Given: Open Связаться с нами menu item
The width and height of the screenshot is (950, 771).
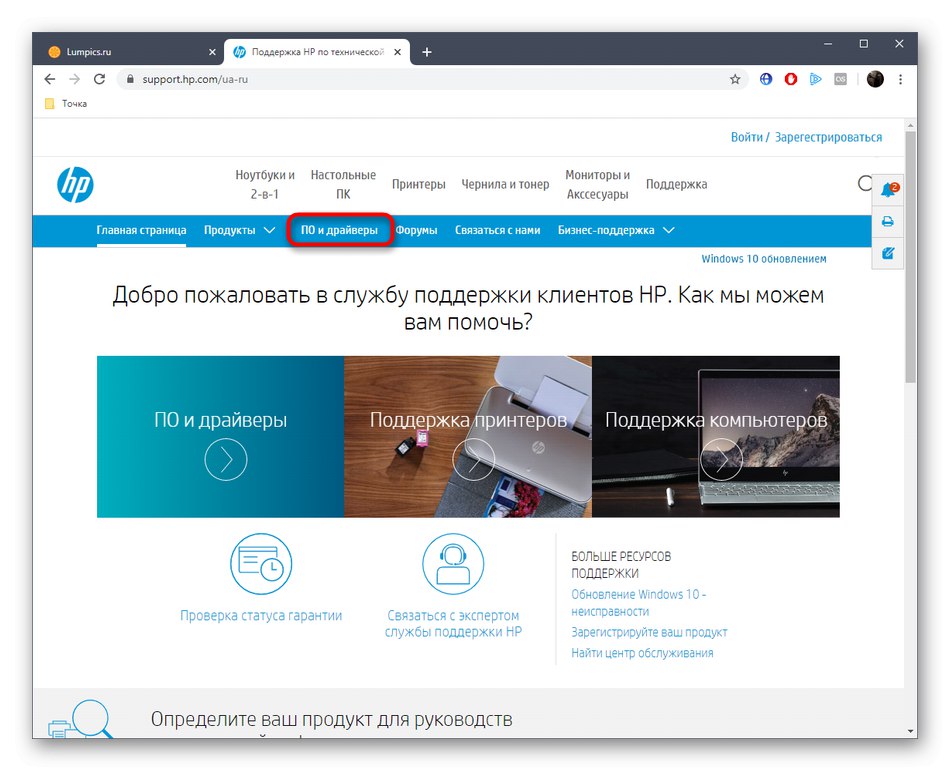Looking at the screenshot, I should click(x=497, y=230).
